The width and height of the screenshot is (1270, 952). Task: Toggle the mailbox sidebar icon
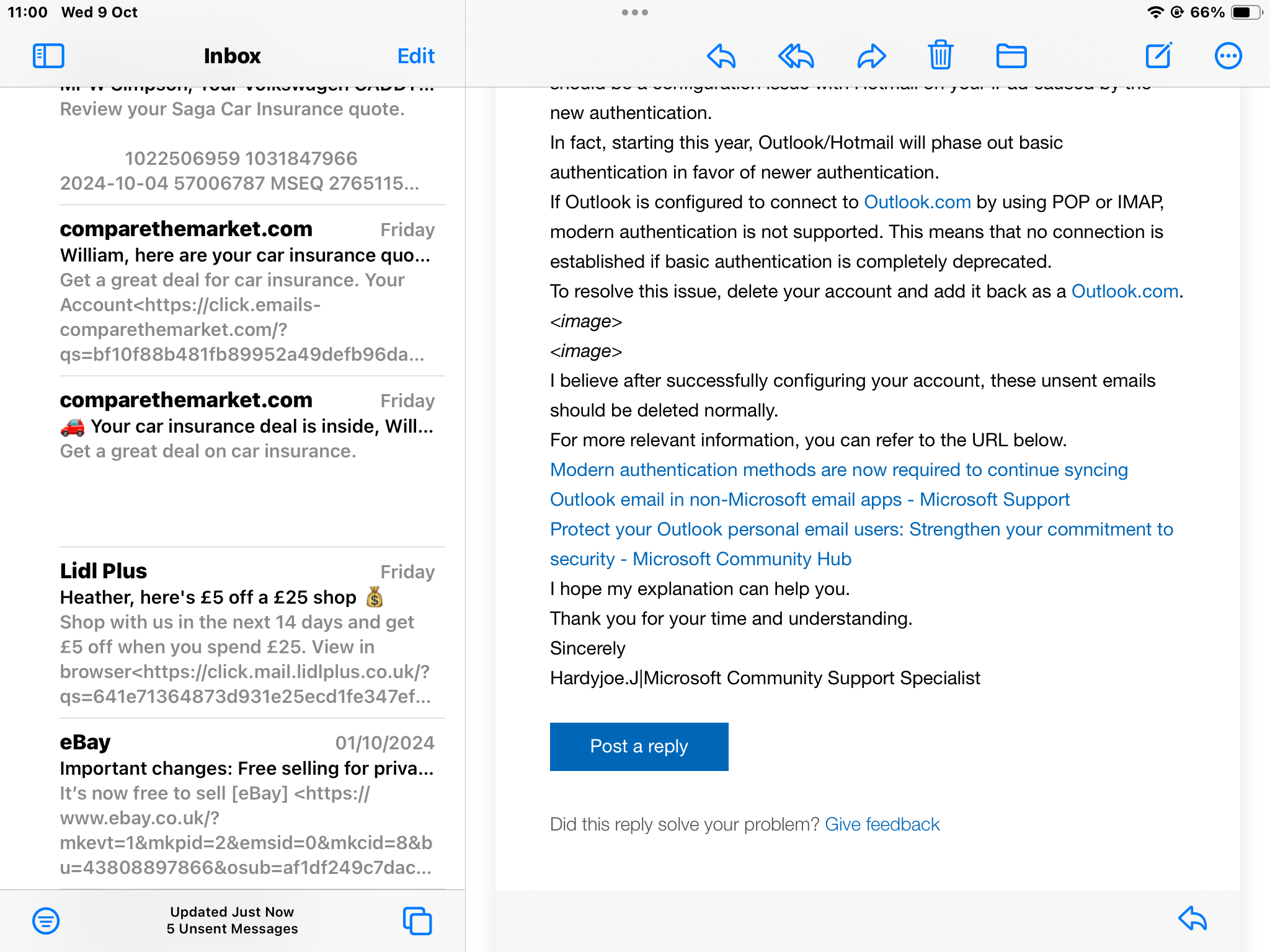point(48,56)
